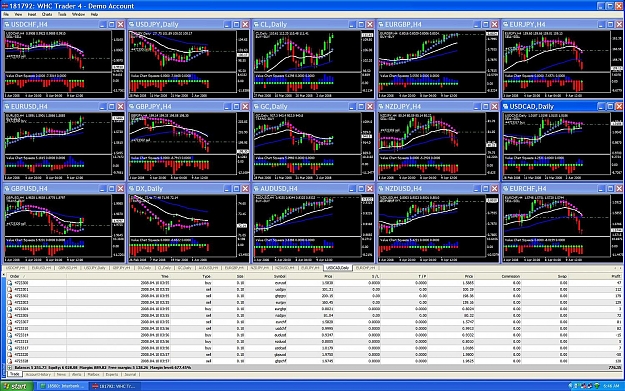Screen dimensions: 625x391
Task: Click the chart icon in EURUSD,H4 window title
Action: (7, 107)
